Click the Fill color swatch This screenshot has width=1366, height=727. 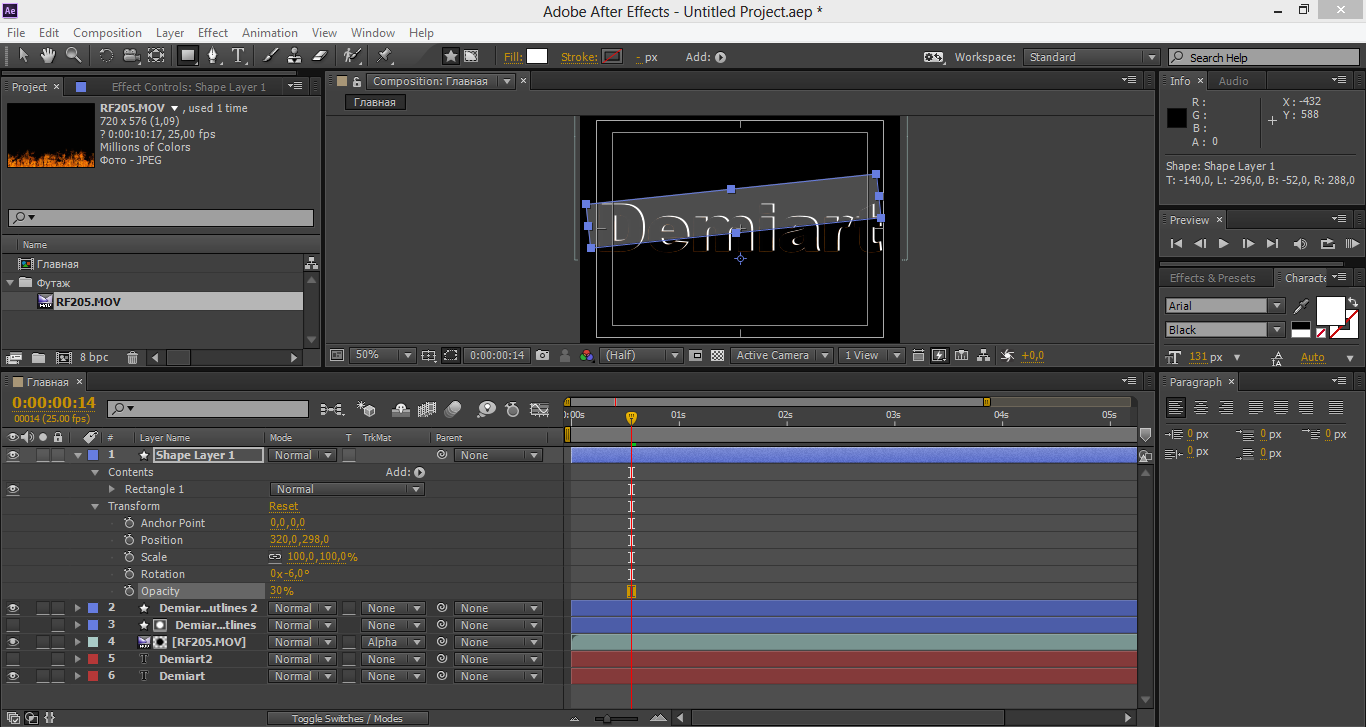(537, 57)
